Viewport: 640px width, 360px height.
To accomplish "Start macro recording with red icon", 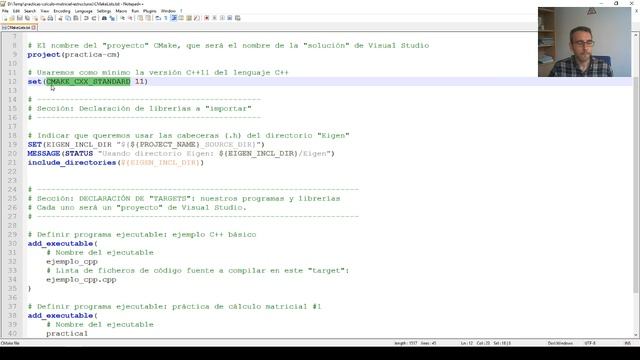I will [207, 18].
